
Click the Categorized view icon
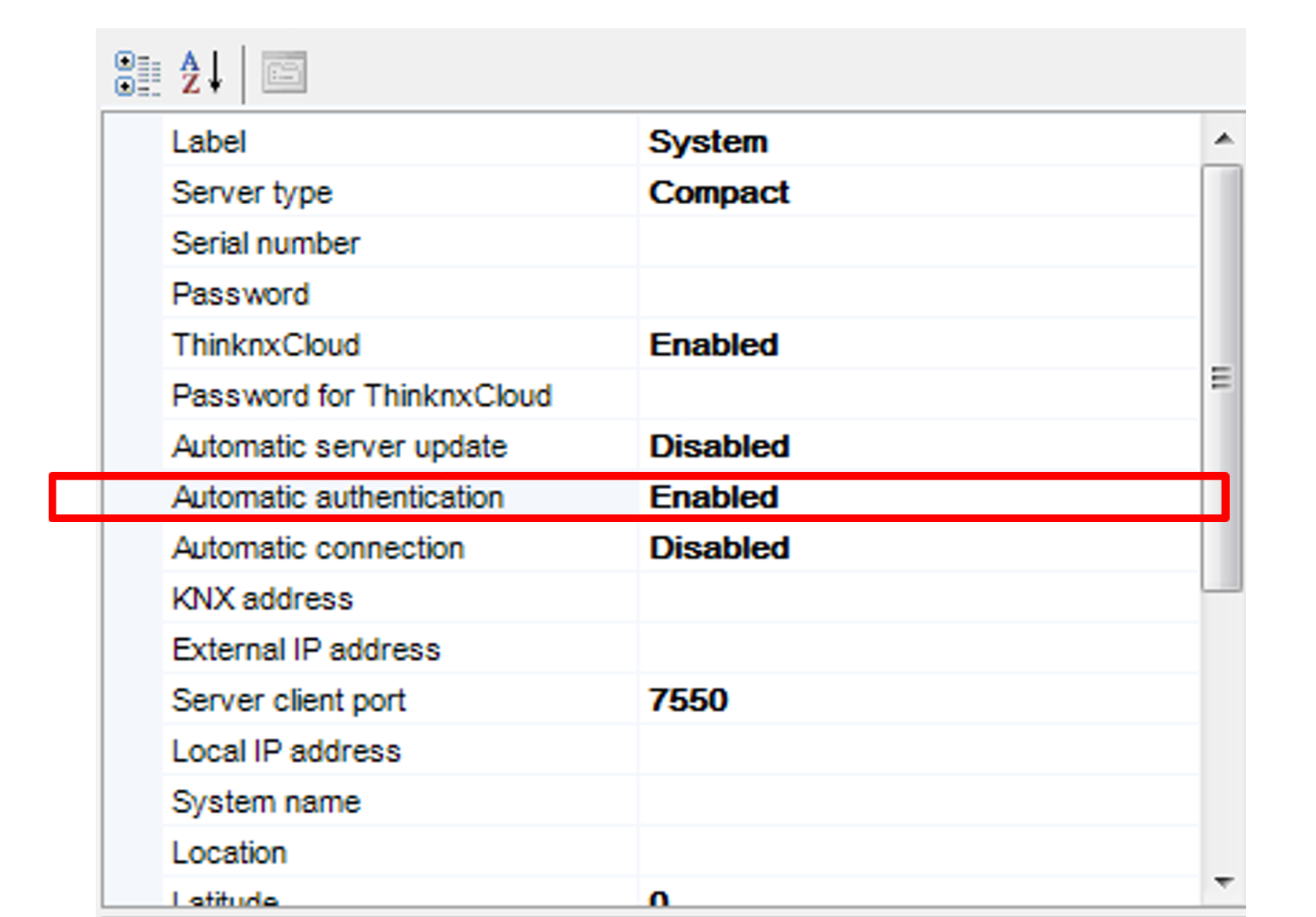tap(137, 73)
